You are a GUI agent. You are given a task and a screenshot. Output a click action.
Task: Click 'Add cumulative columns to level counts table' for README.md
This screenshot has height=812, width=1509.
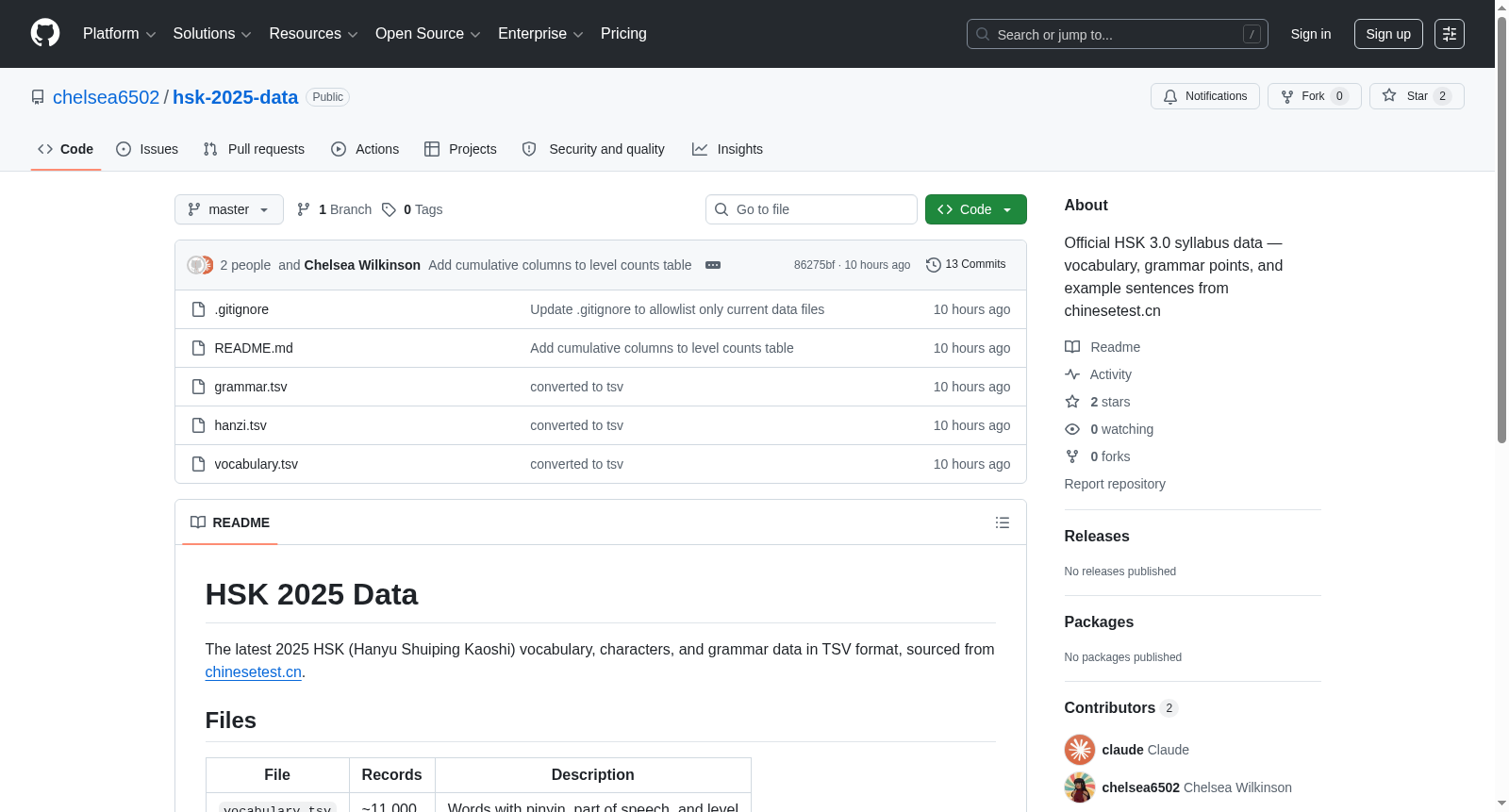click(x=662, y=348)
